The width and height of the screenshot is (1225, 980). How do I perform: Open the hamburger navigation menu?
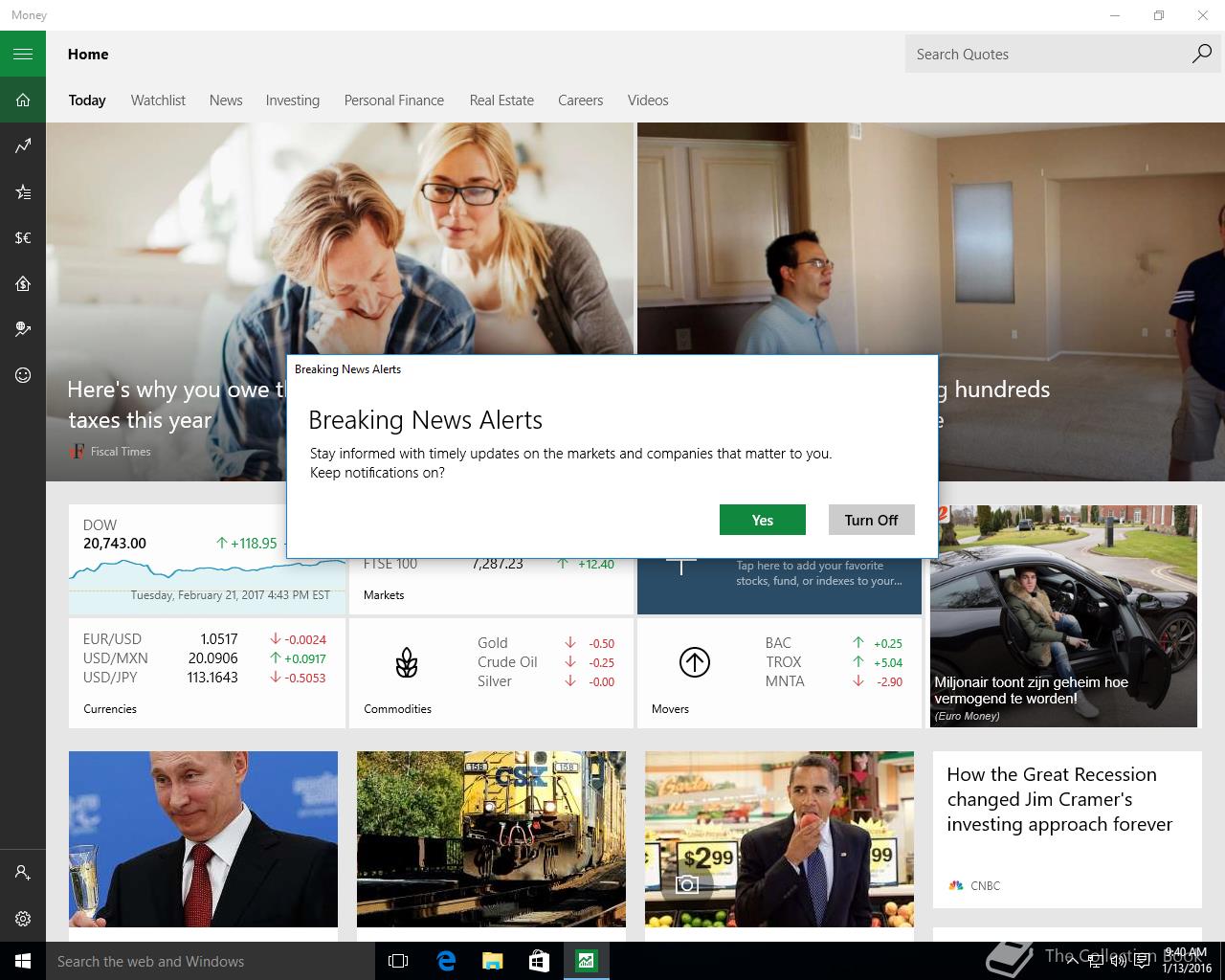pyautogui.click(x=23, y=54)
